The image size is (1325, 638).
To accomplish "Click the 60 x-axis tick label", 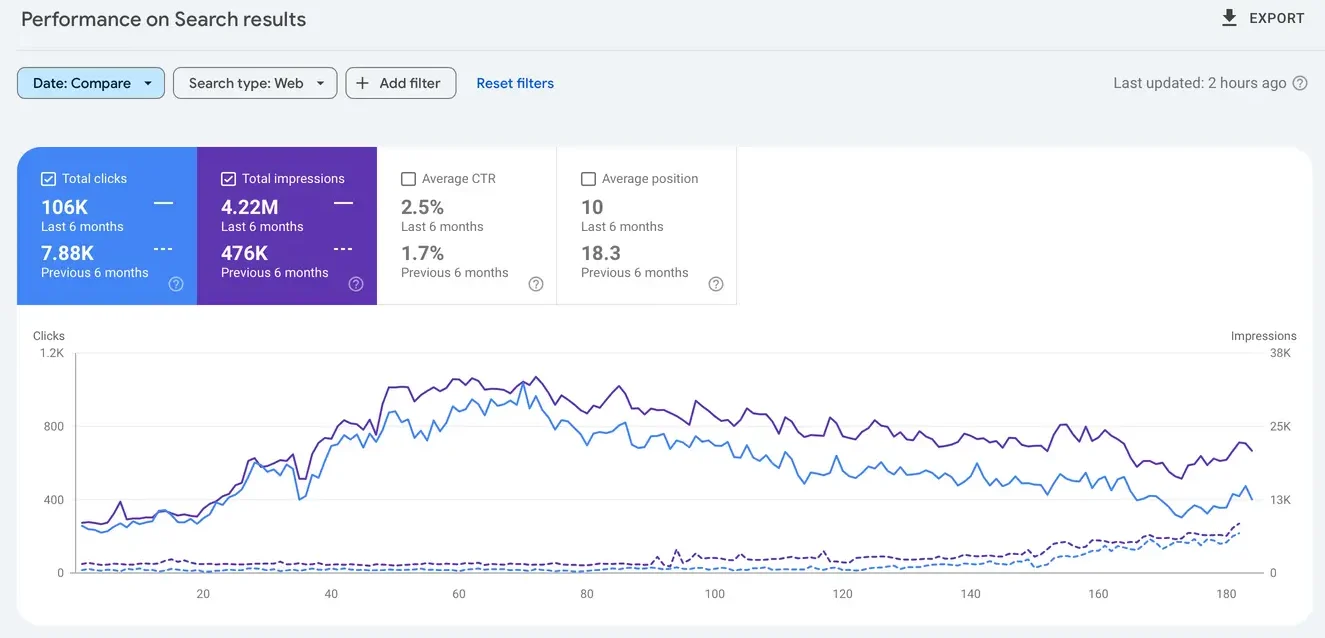I will coord(459,594).
